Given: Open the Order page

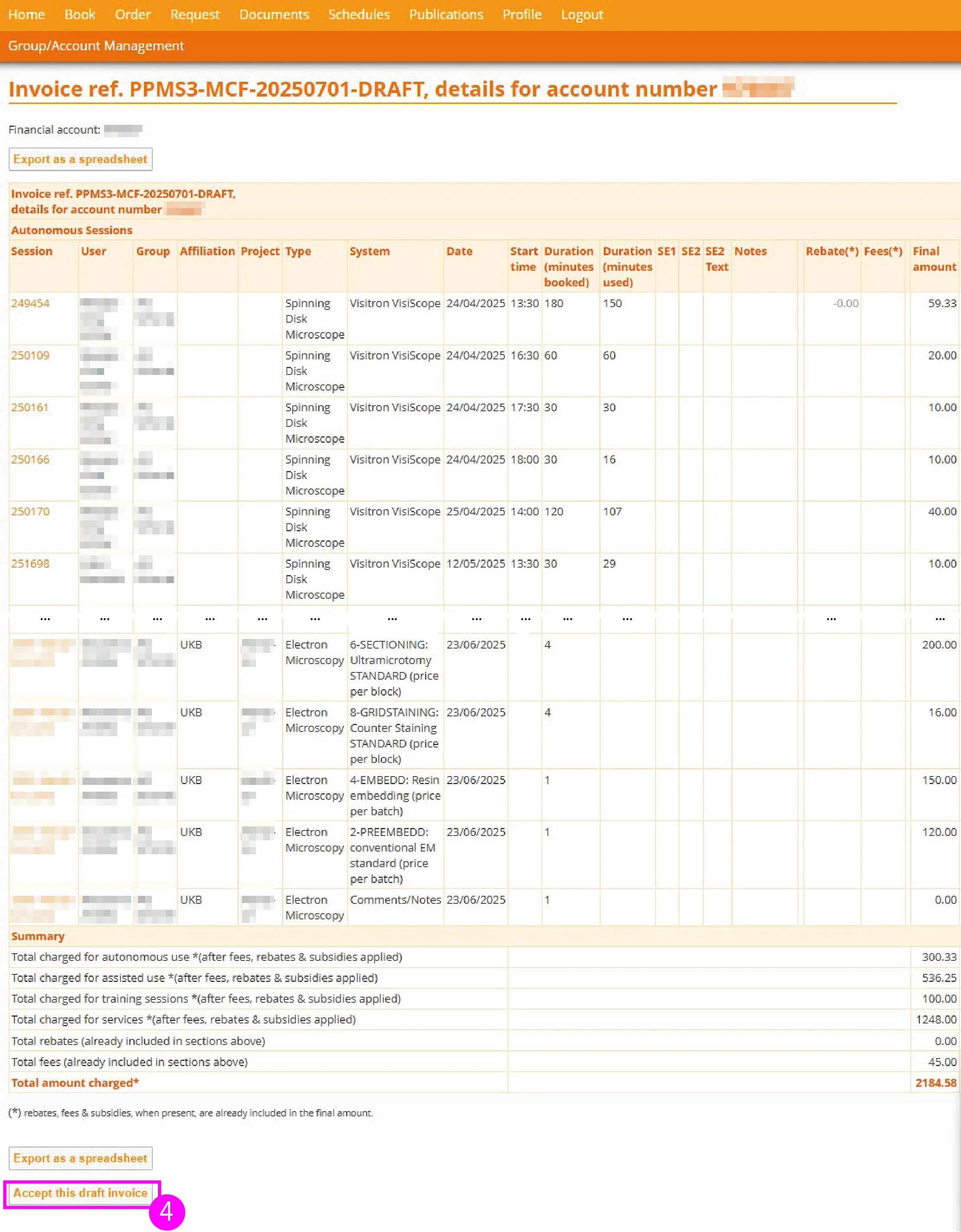Looking at the screenshot, I should pos(132,14).
